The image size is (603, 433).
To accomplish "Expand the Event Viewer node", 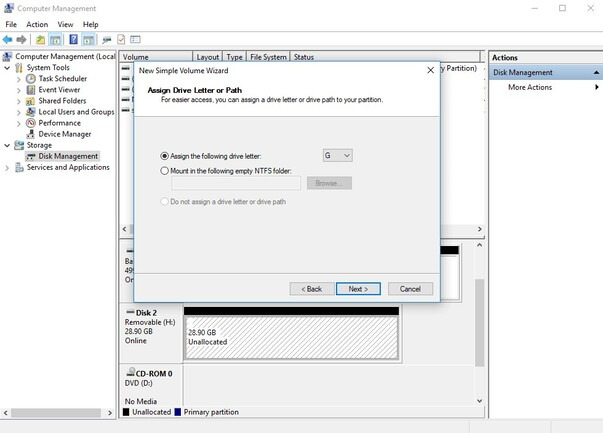I will coord(19,90).
